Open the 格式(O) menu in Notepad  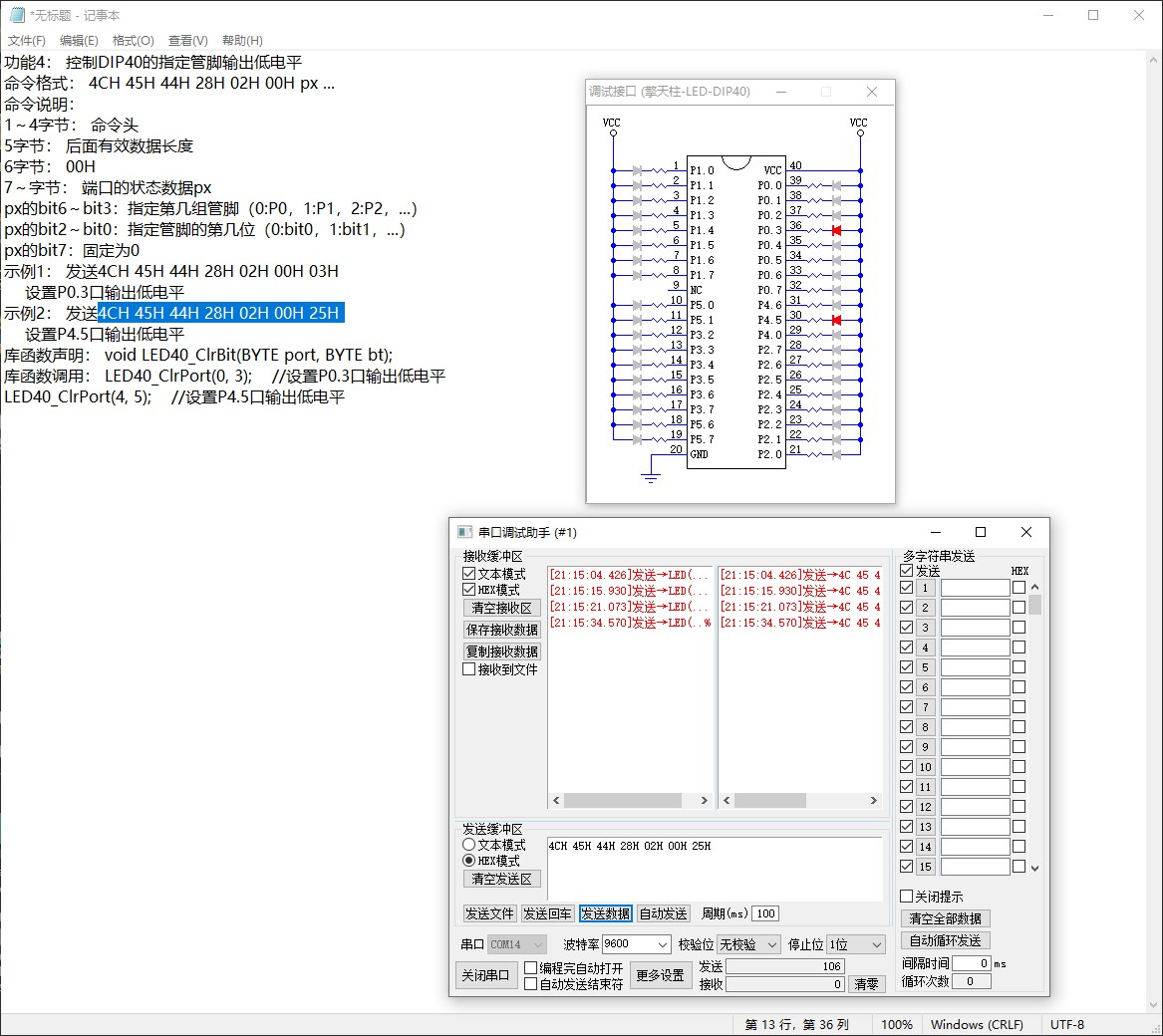tap(133, 40)
